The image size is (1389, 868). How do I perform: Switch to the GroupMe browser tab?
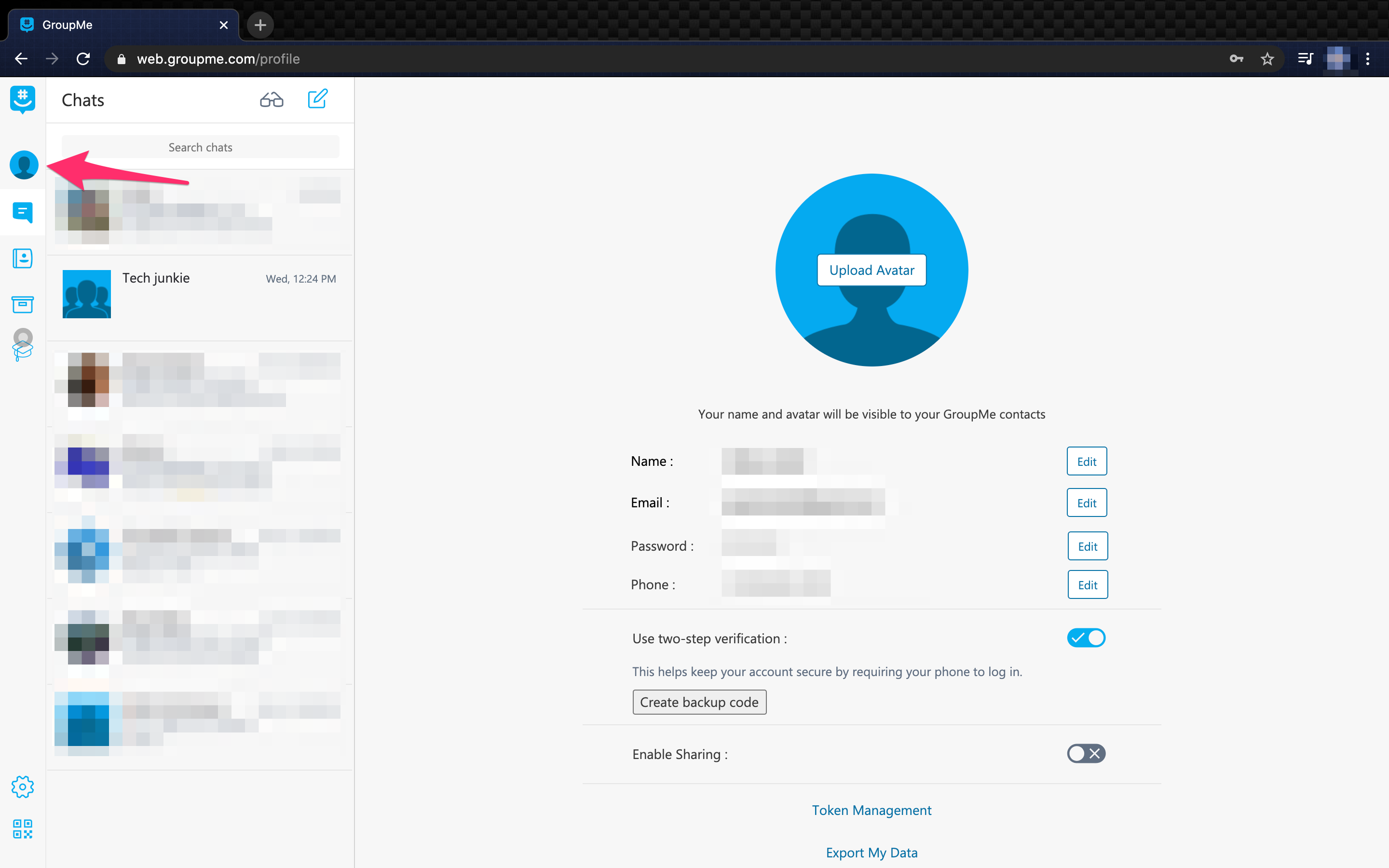pyautogui.click(x=66, y=25)
